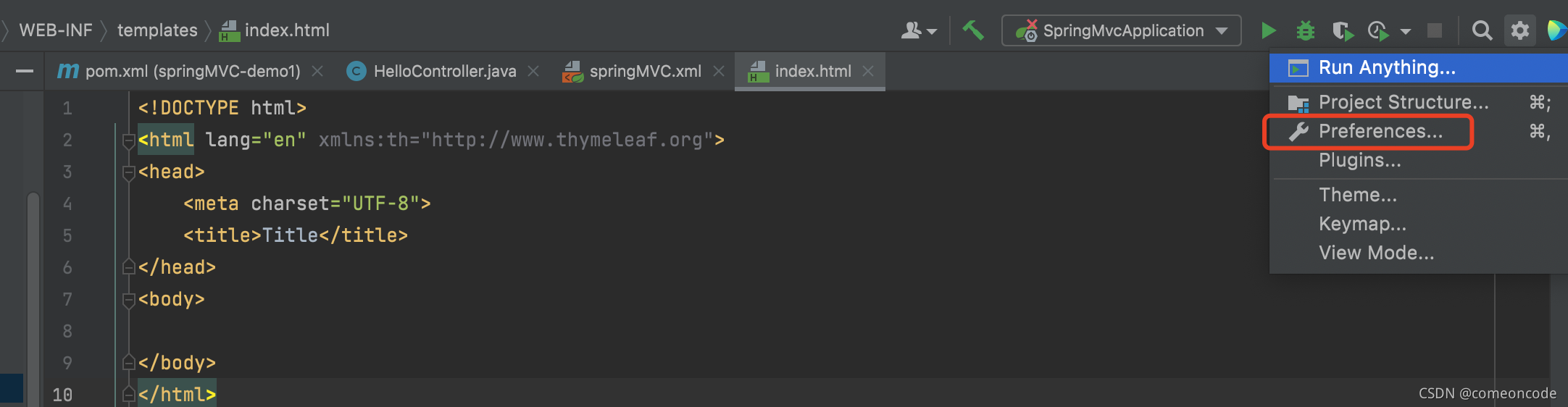Start debugging with the bug icon
The height and width of the screenshot is (407, 1568).
1305,30
